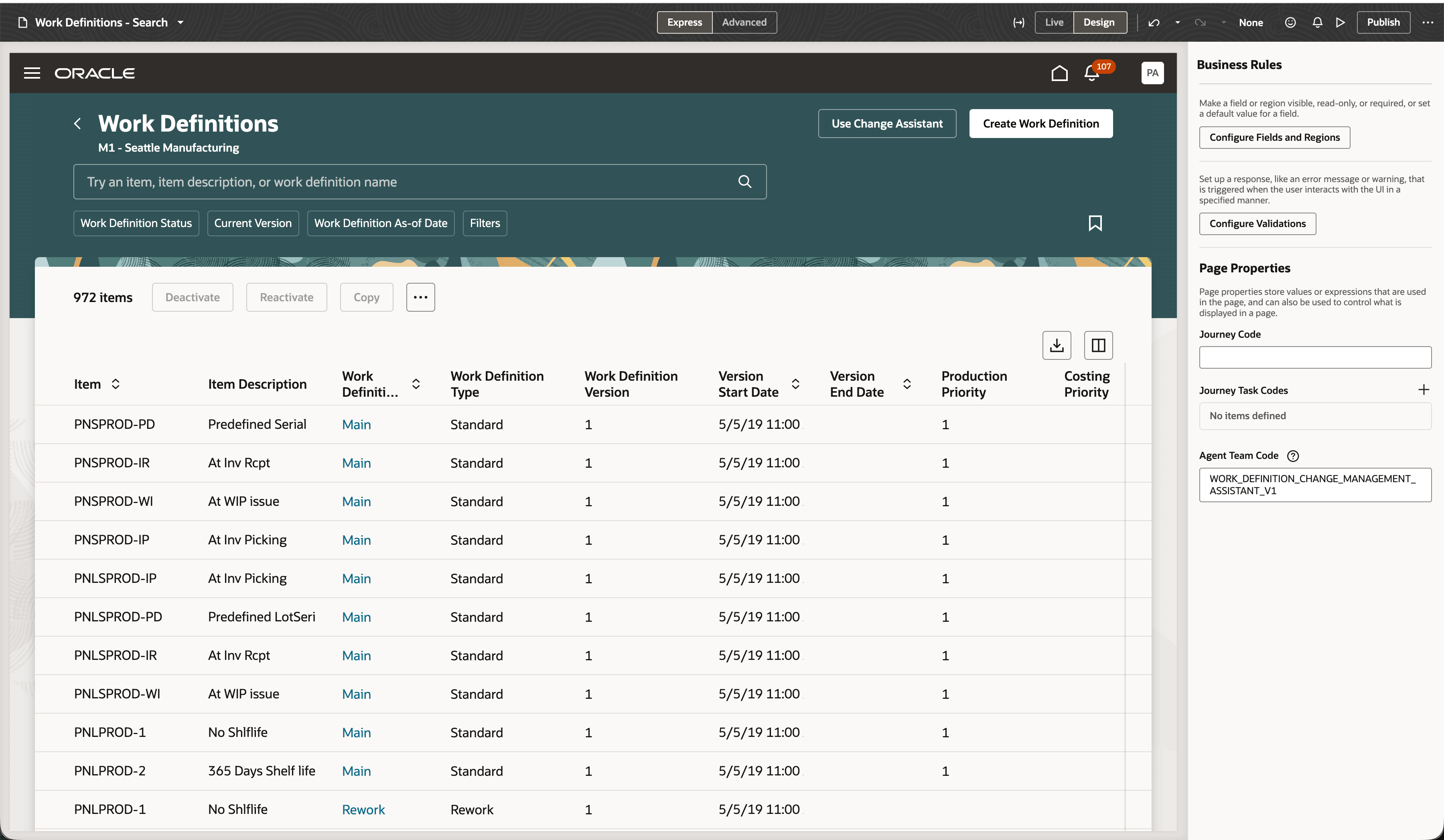1444x840 pixels.
Task: Select the Advanced tab at the top
Action: [744, 22]
